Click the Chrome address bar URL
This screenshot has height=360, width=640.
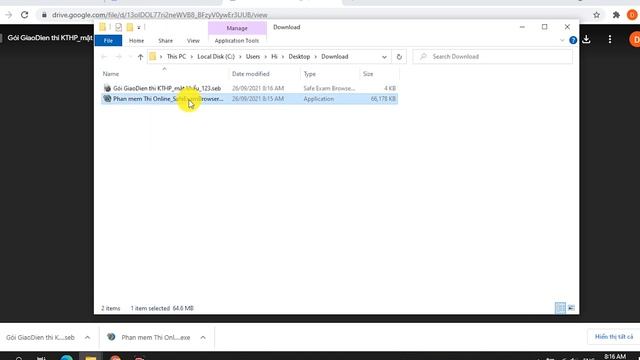coord(160,15)
